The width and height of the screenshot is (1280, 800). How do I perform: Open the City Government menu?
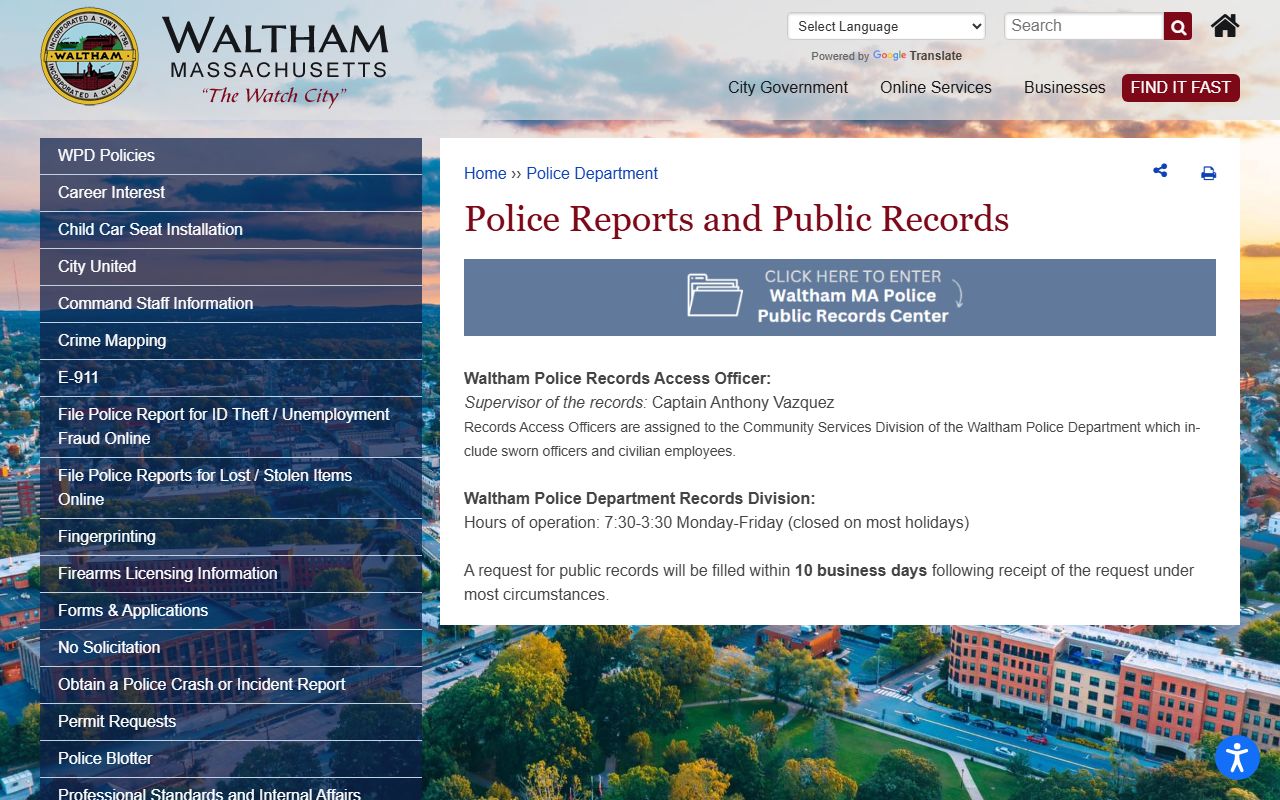tap(788, 87)
